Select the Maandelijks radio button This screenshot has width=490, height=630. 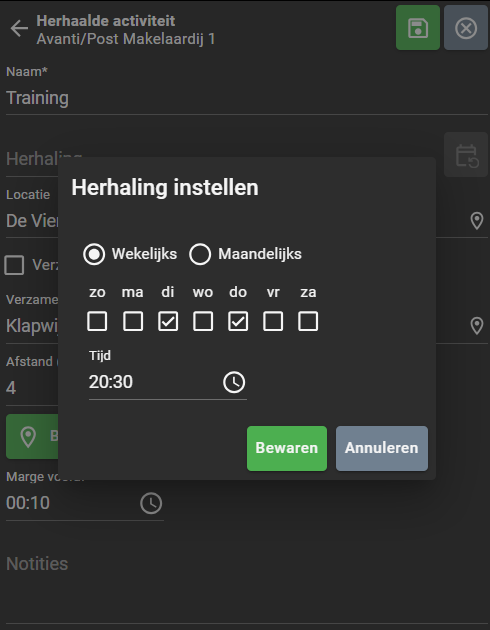(x=200, y=254)
